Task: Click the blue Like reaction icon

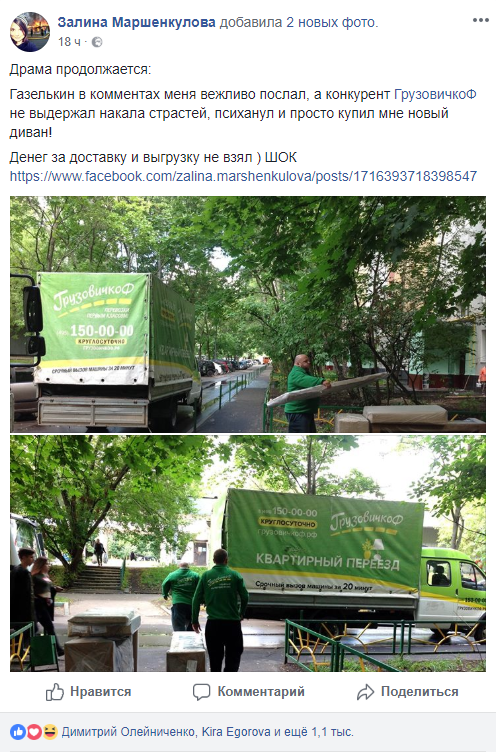Action: (18, 732)
